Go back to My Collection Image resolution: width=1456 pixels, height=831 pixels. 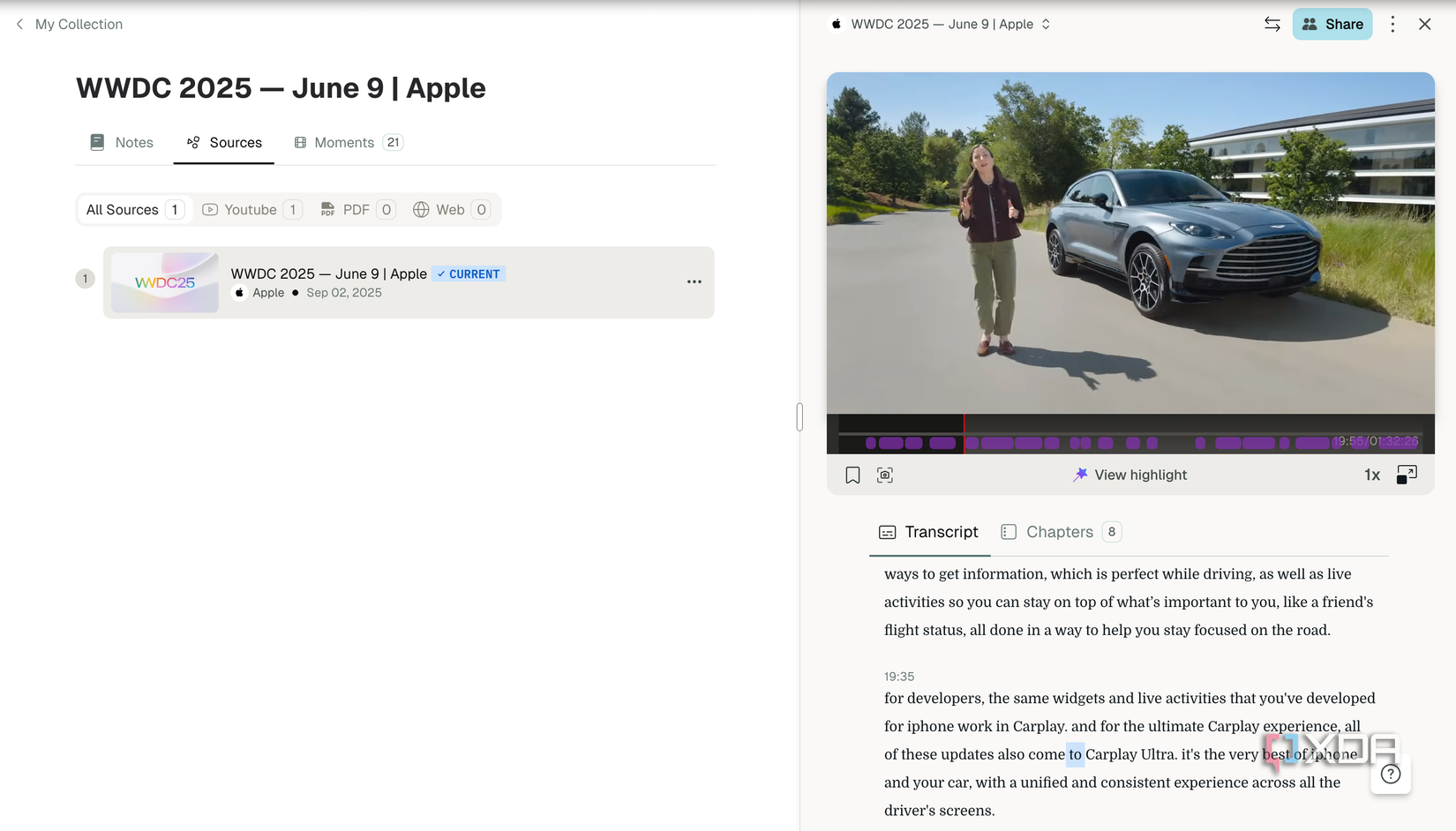69,24
